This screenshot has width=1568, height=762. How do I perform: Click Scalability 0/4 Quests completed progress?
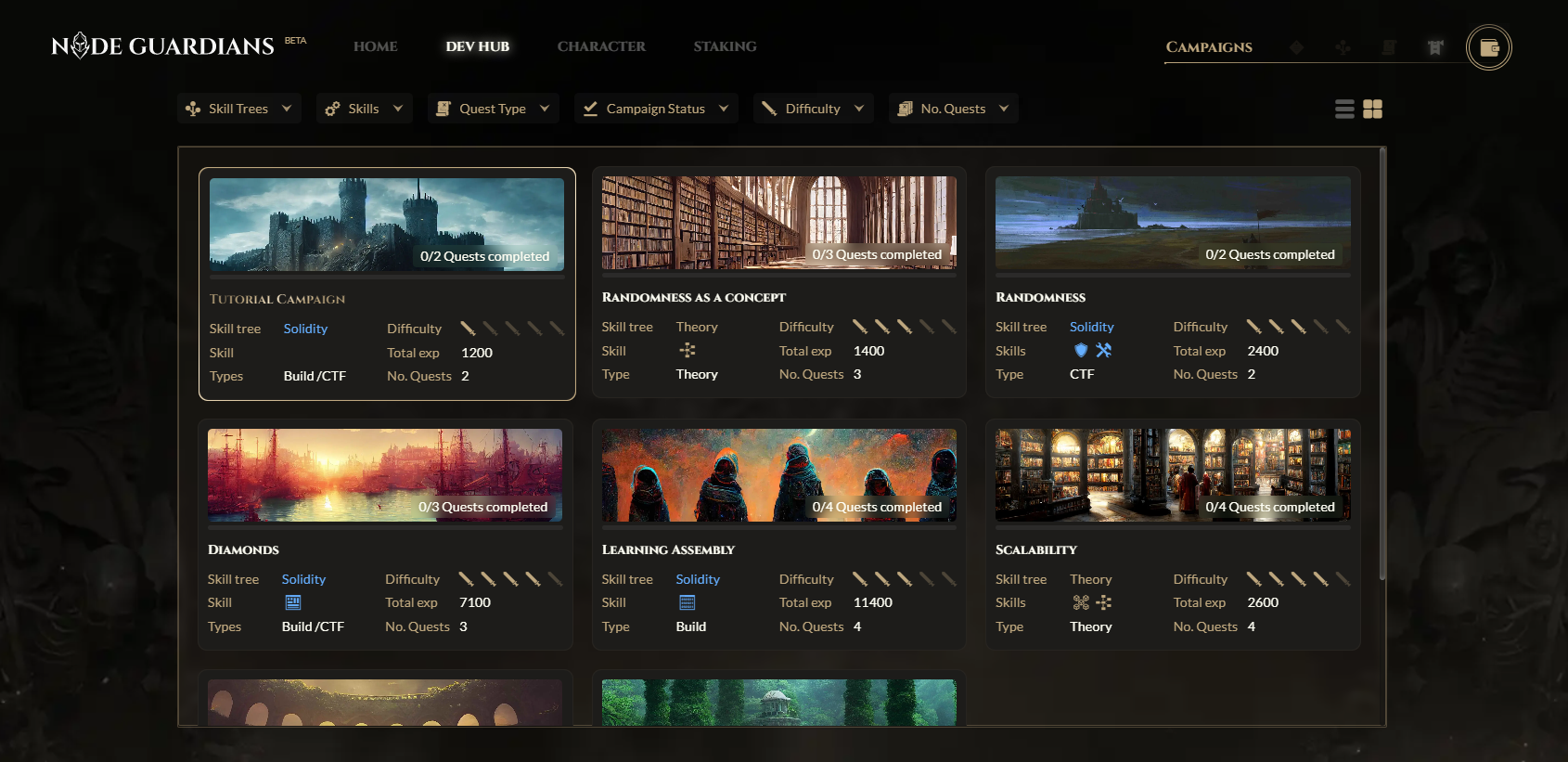(x=1270, y=507)
